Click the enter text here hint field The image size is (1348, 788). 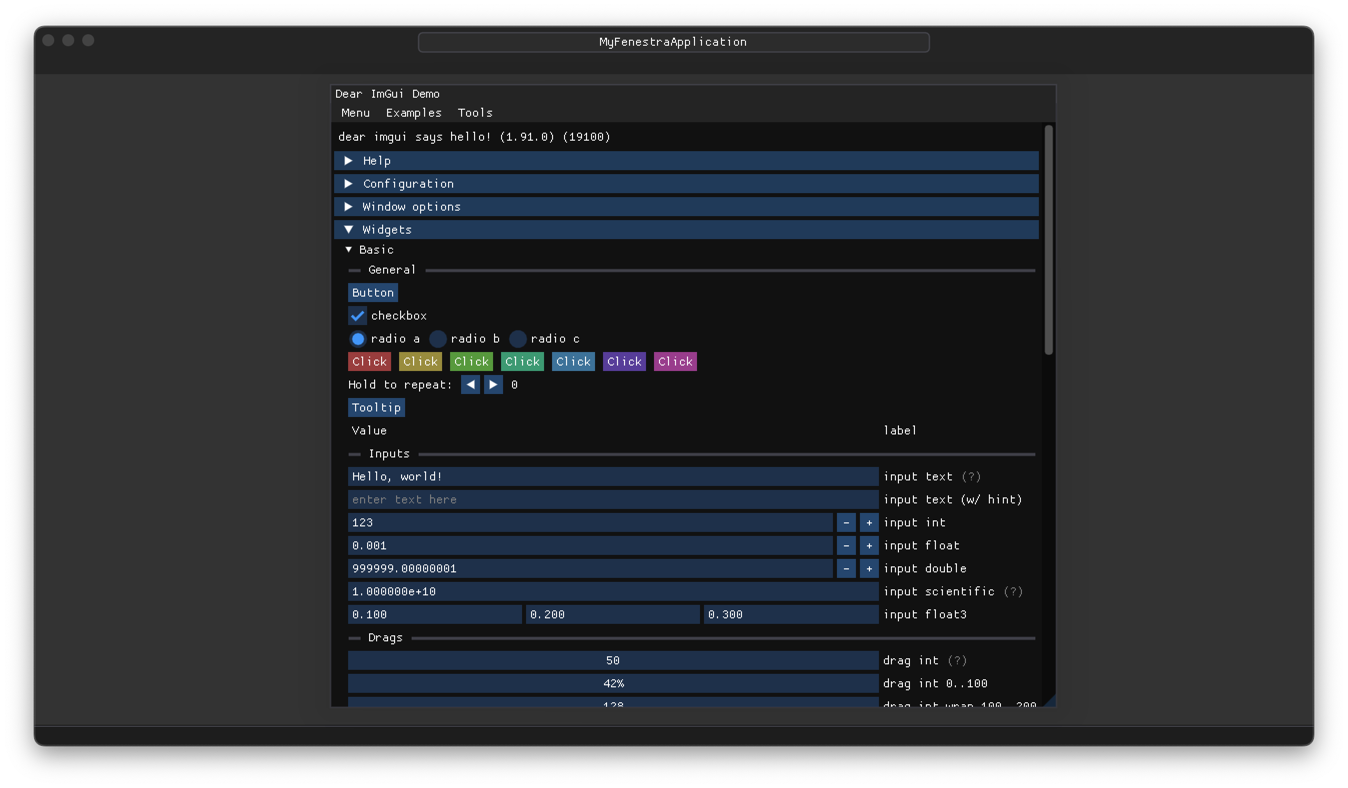click(613, 499)
